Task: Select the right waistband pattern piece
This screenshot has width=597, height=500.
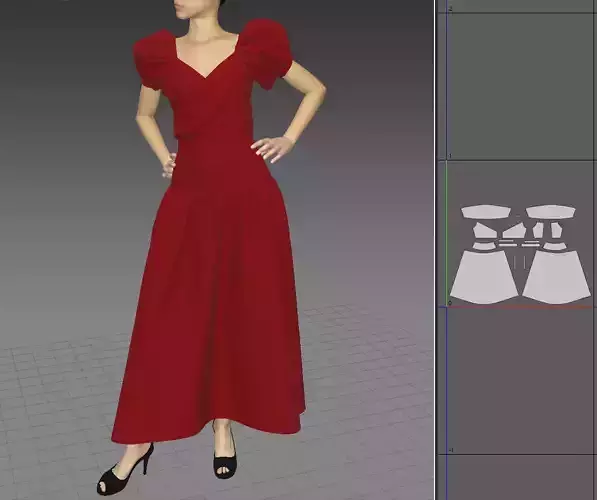Action: 555,246
